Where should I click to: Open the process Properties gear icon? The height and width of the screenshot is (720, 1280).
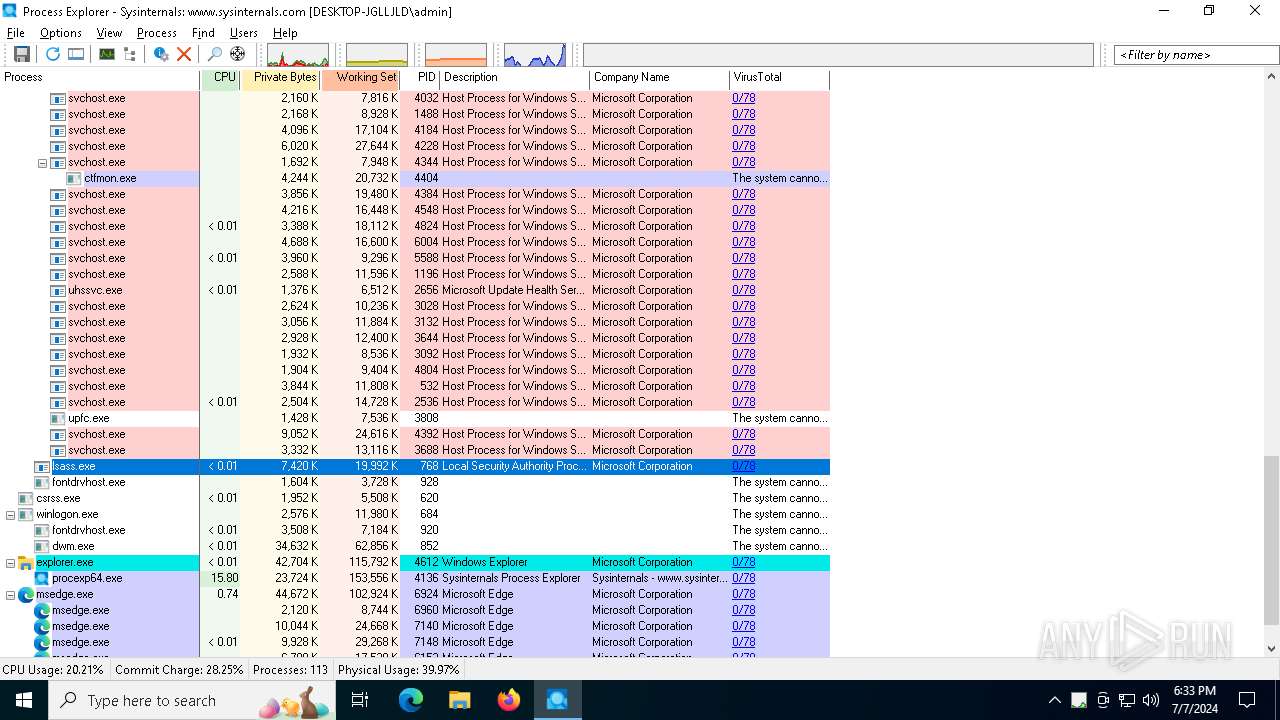pyautogui.click(x=161, y=54)
